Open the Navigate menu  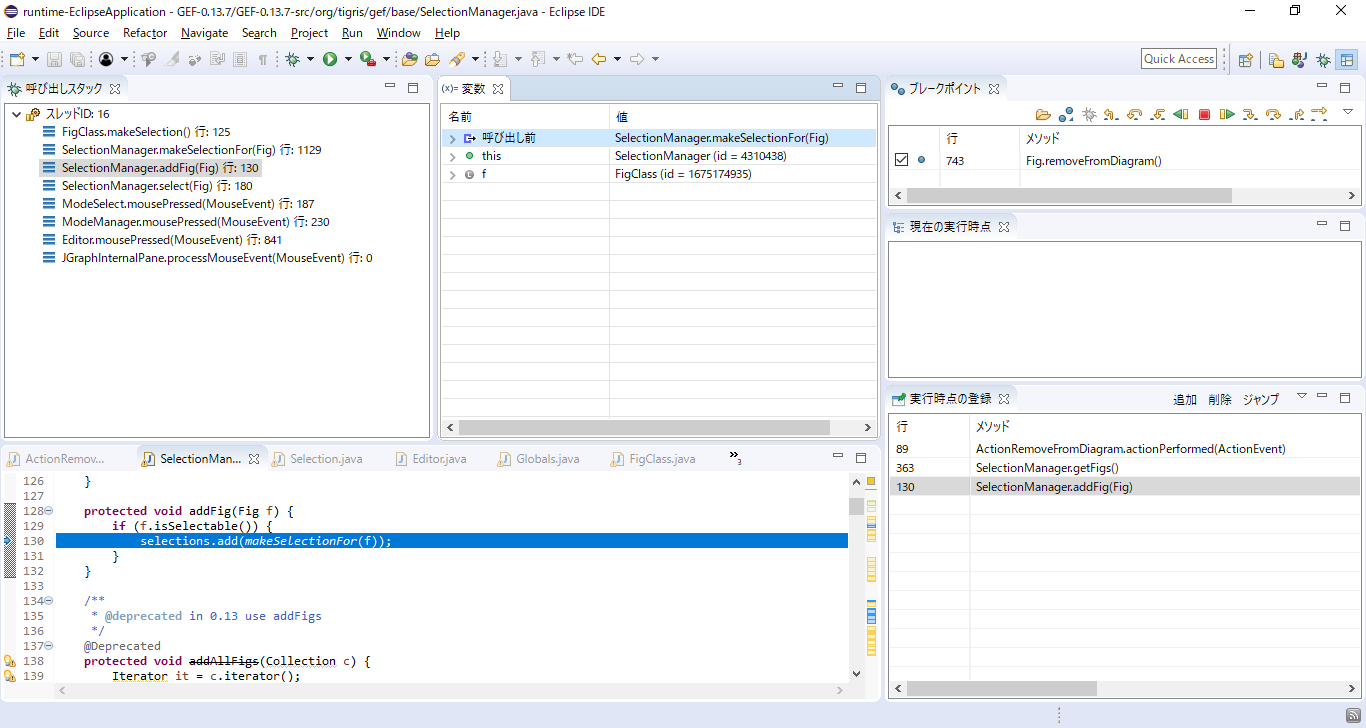(x=205, y=33)
